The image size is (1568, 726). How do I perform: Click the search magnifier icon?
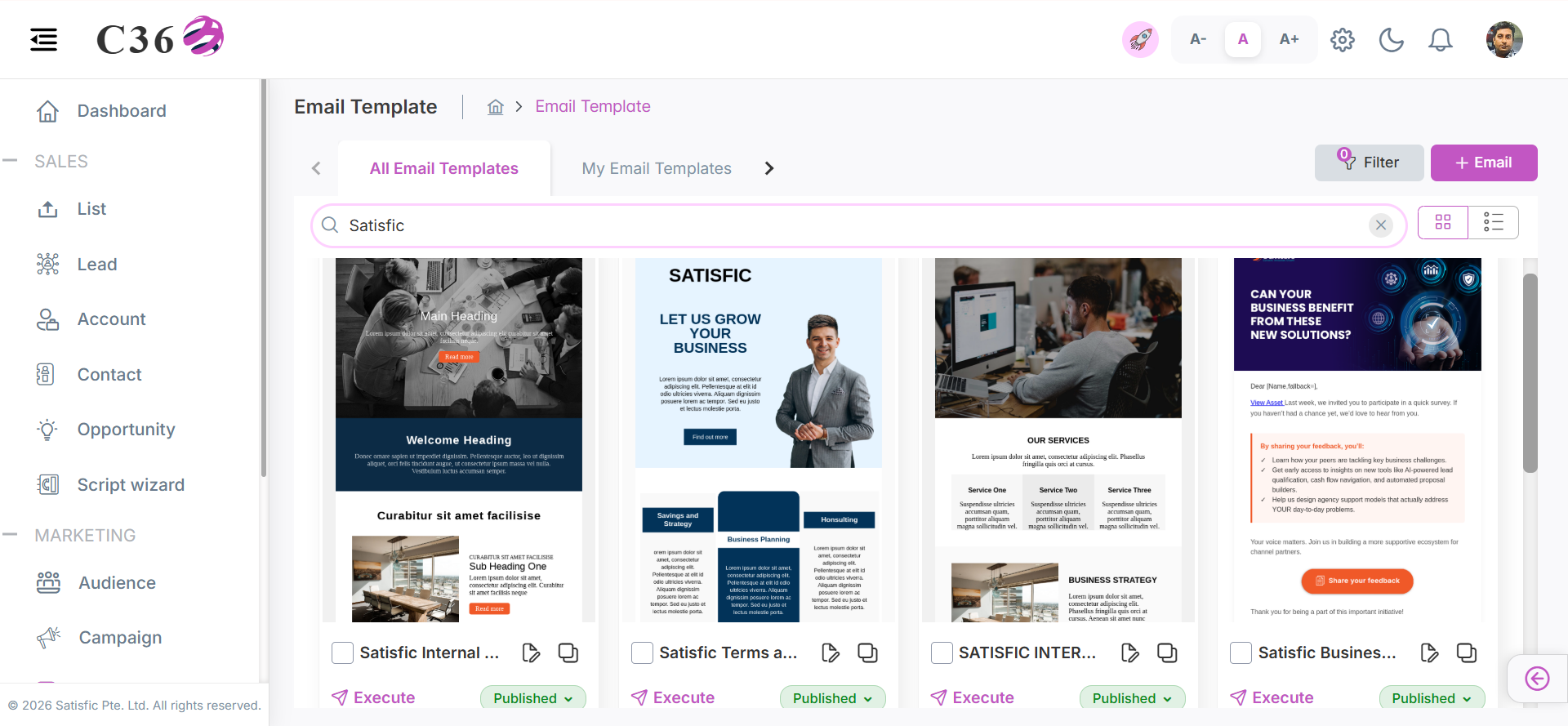click(x=330, y=225)
